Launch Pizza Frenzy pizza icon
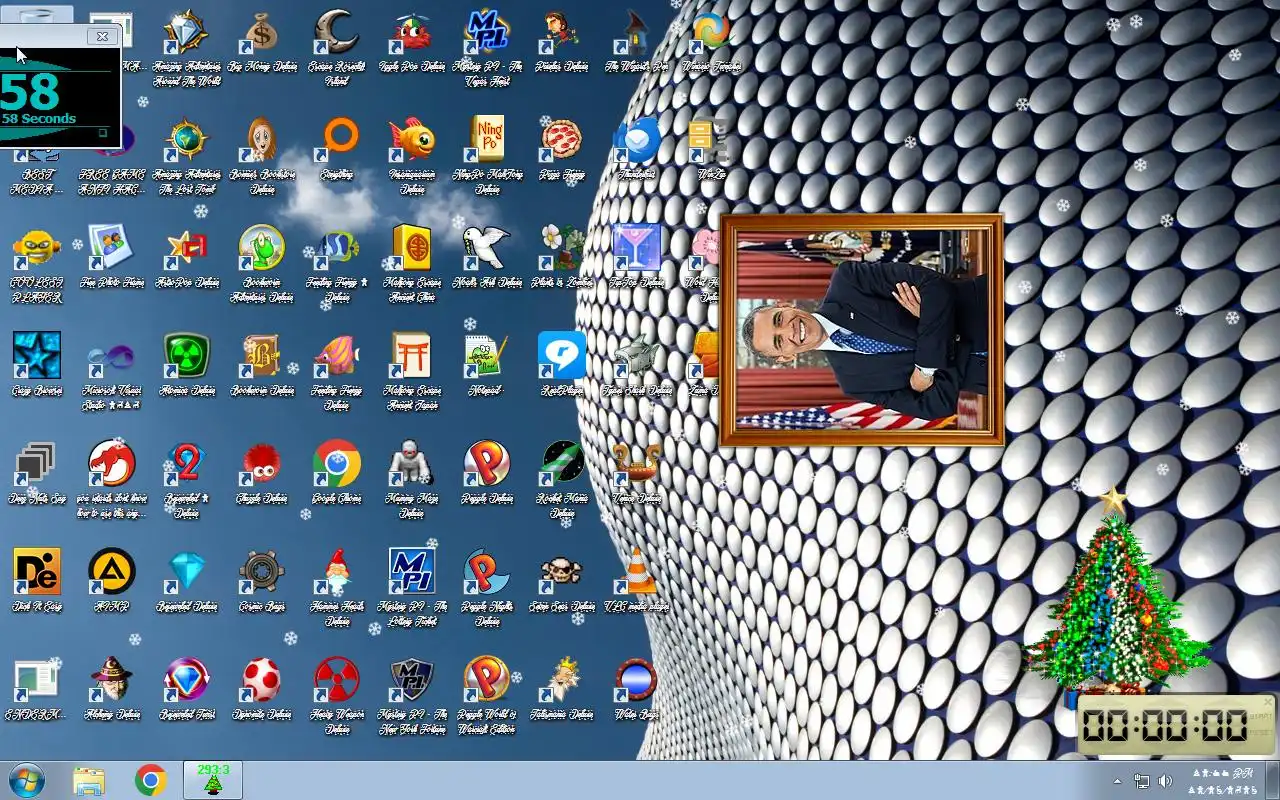 tap(562, 140)
